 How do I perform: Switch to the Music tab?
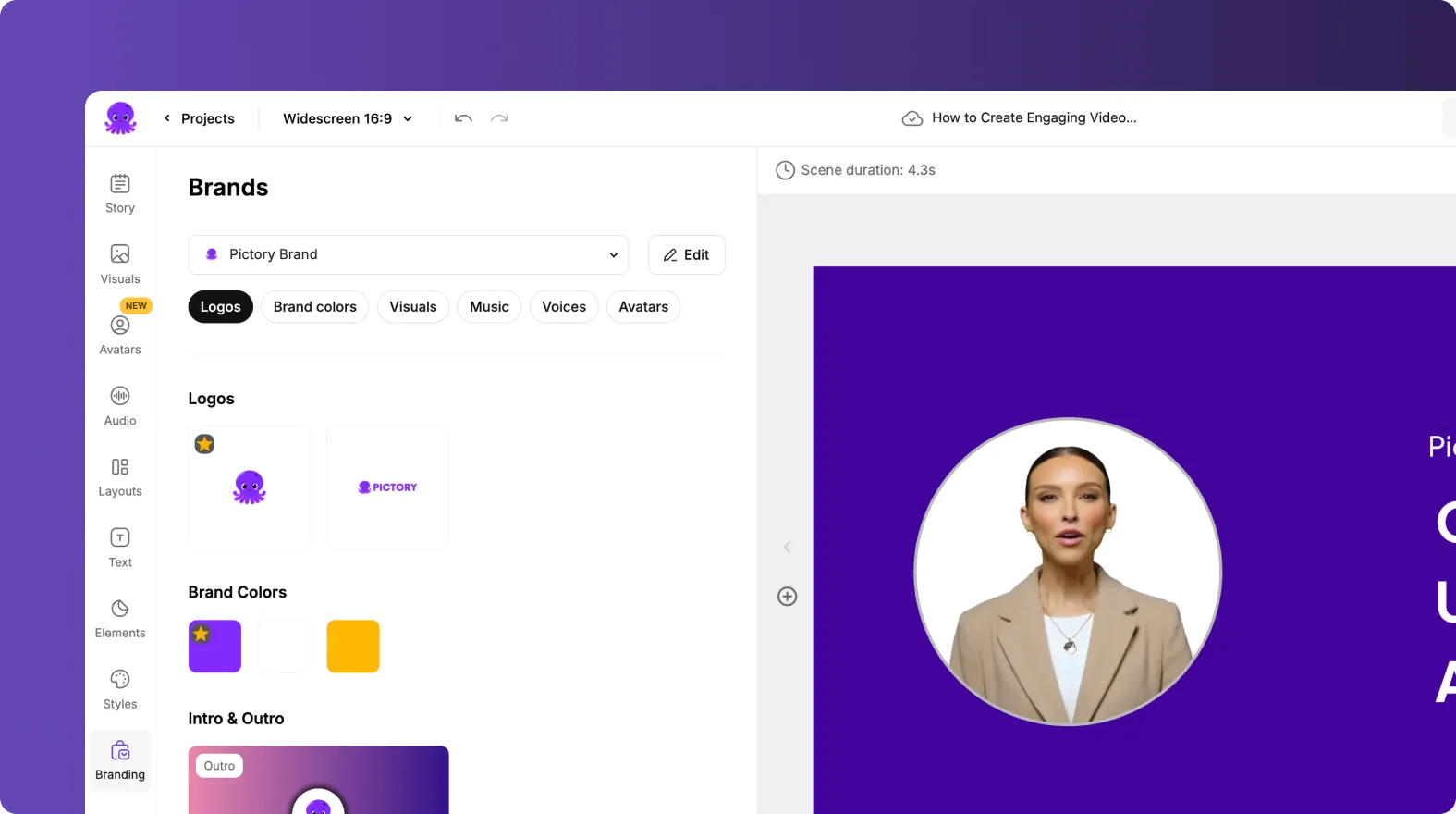pyautogui.click(x=489, y=307)
